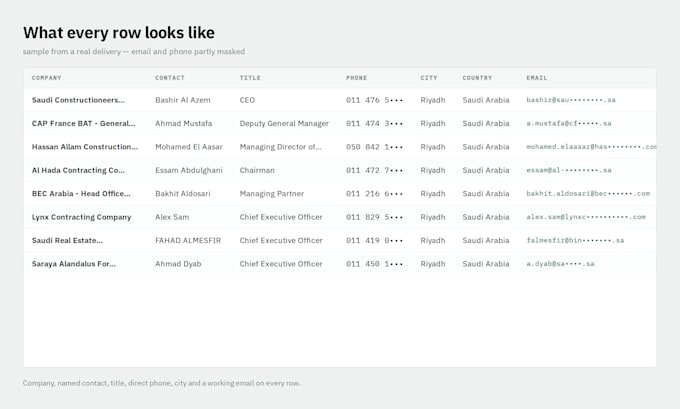
Task: Click the a.dyab@sa masked email
Action: (x=560, y=264)
